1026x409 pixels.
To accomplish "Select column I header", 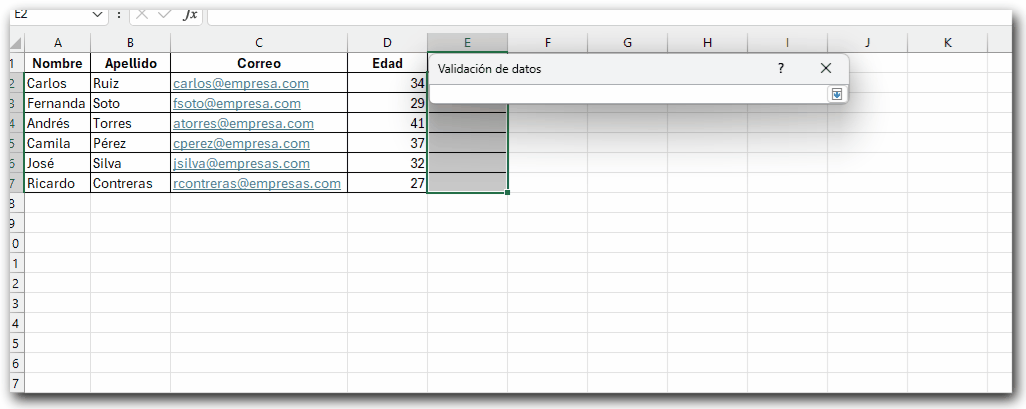I will click(x=787, y=43).
